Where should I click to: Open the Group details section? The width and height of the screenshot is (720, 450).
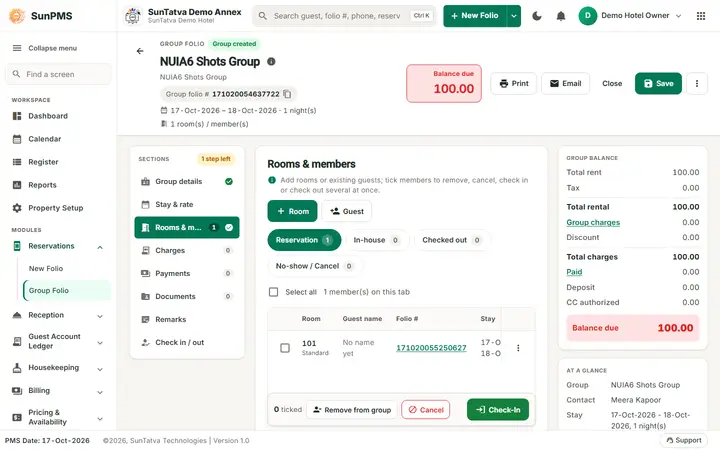(187, 181)
